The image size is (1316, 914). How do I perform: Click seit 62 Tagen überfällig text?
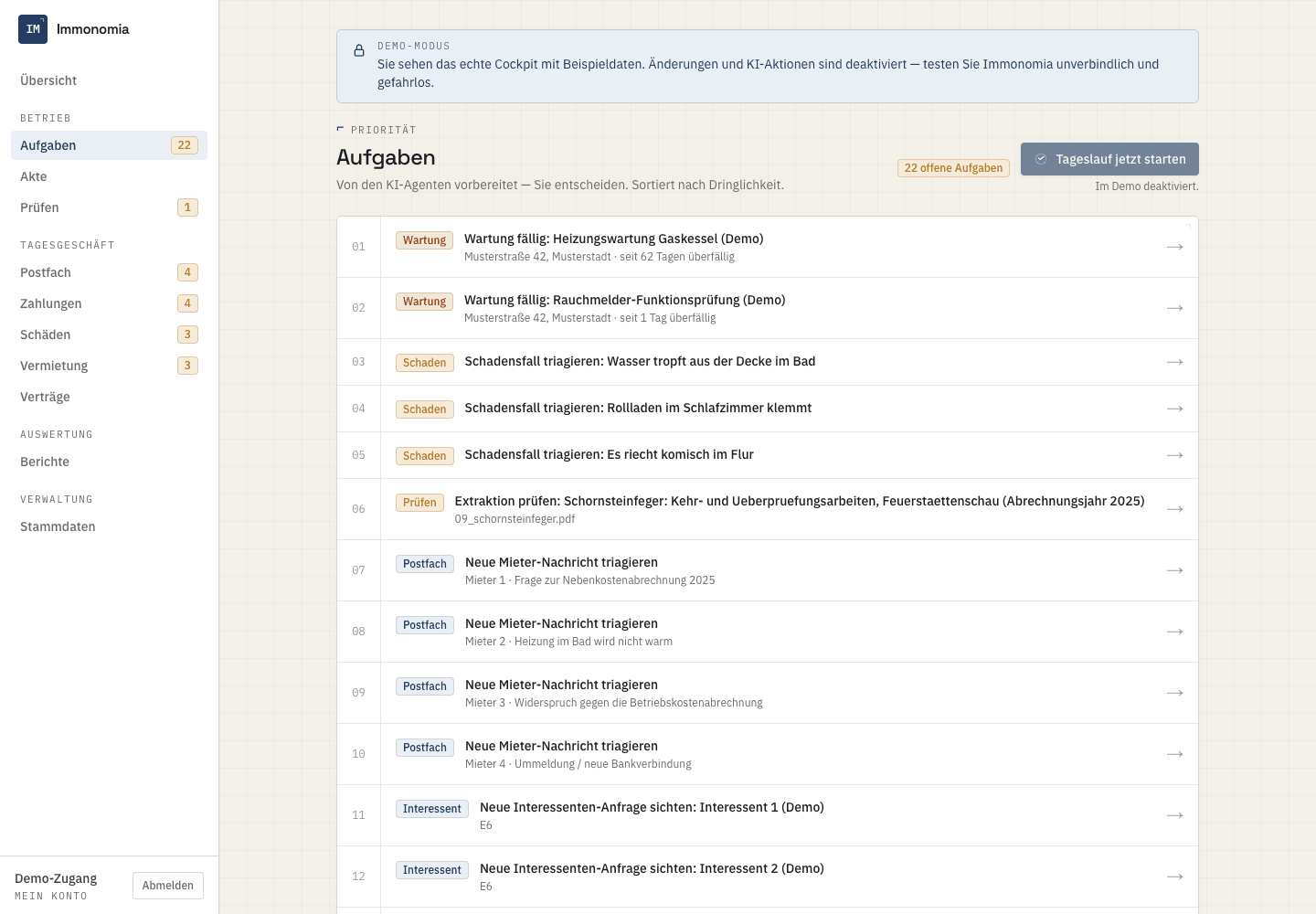click(x=677, y=257)
